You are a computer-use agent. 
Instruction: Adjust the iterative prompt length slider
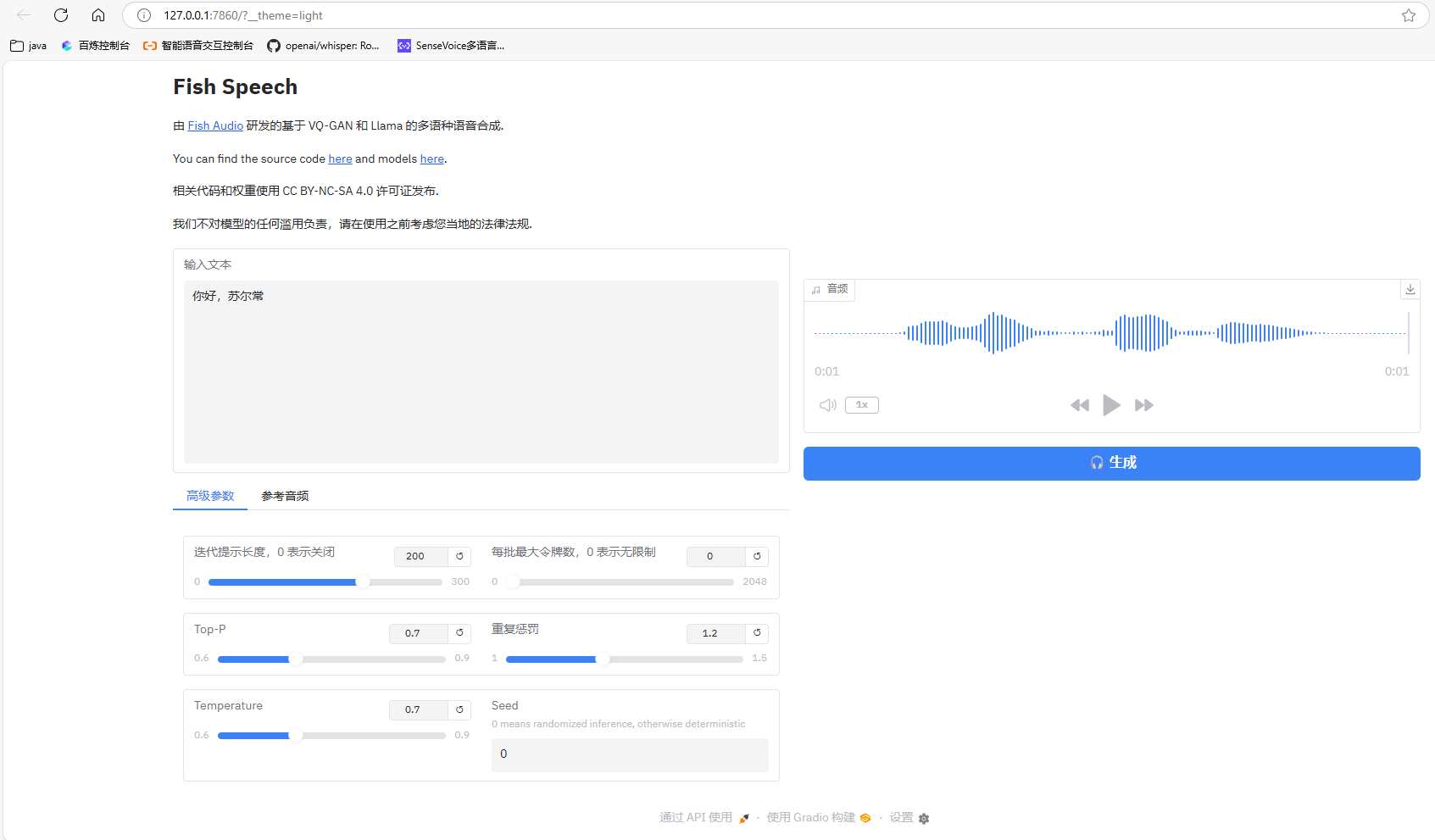[x=325, y=582]
